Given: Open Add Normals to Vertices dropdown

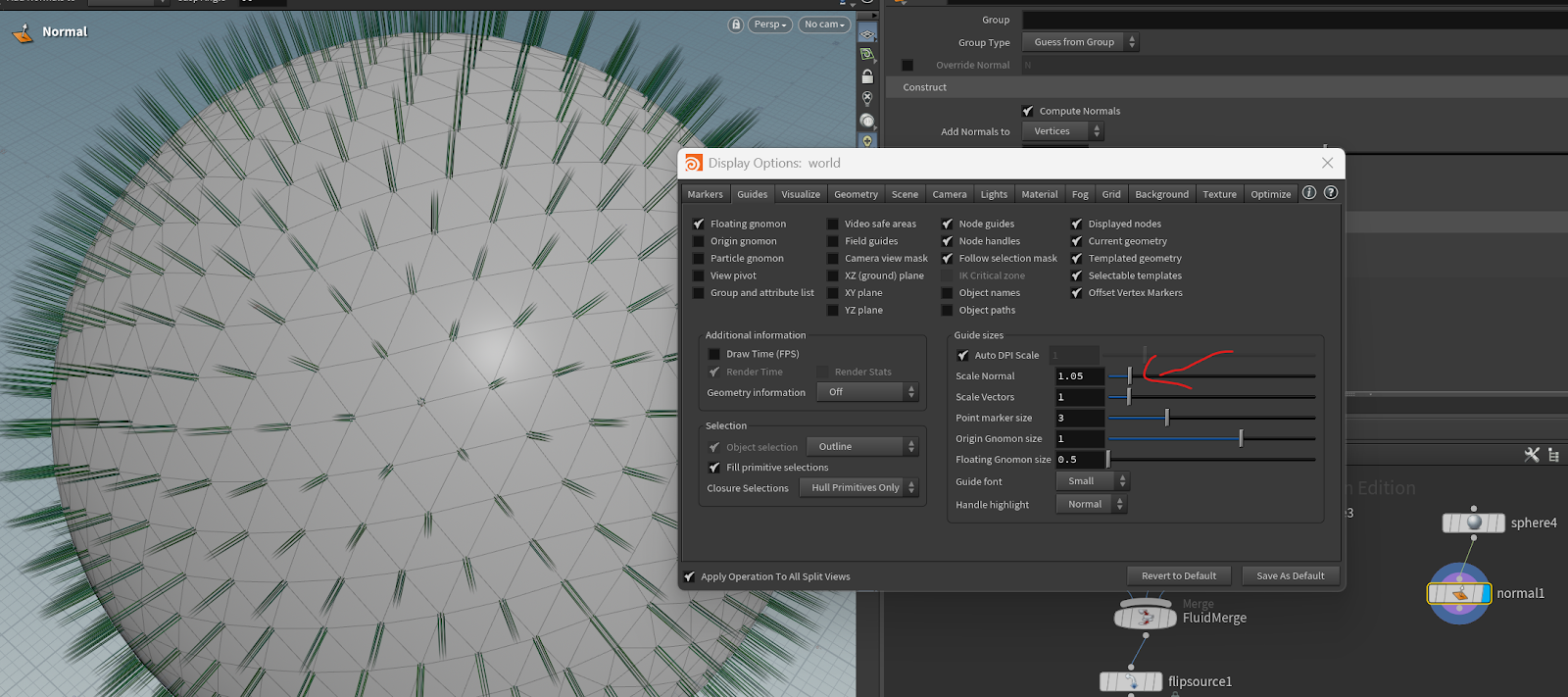Looking at the screenshot, I should click(x=1063, y=131).
